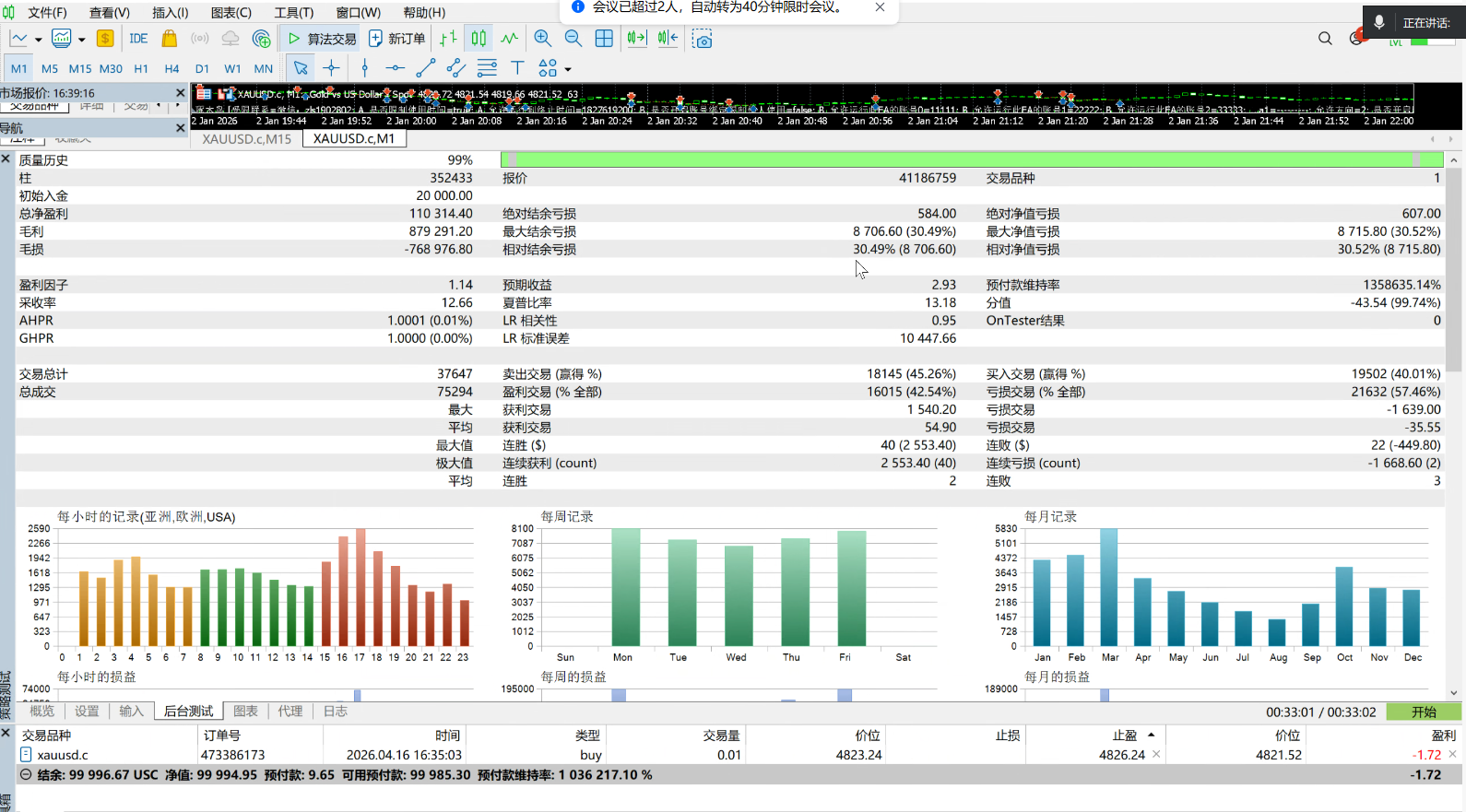Open the 工具(T) menu

tap(293, 12)
